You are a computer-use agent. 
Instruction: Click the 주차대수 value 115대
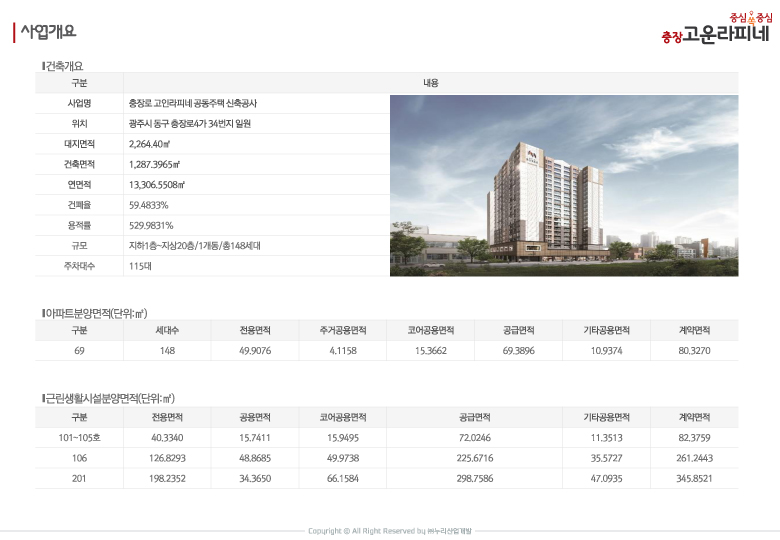(x=140, y=266)
